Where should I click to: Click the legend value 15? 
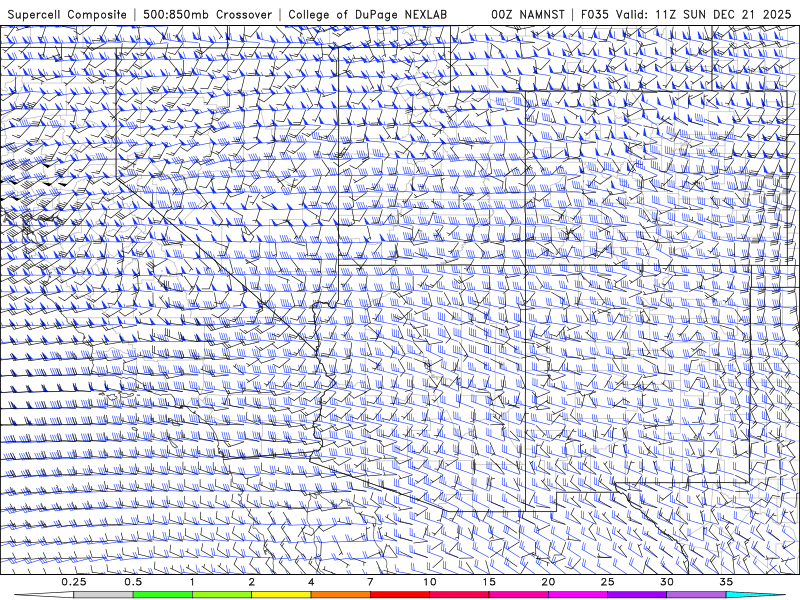[489, 582]
